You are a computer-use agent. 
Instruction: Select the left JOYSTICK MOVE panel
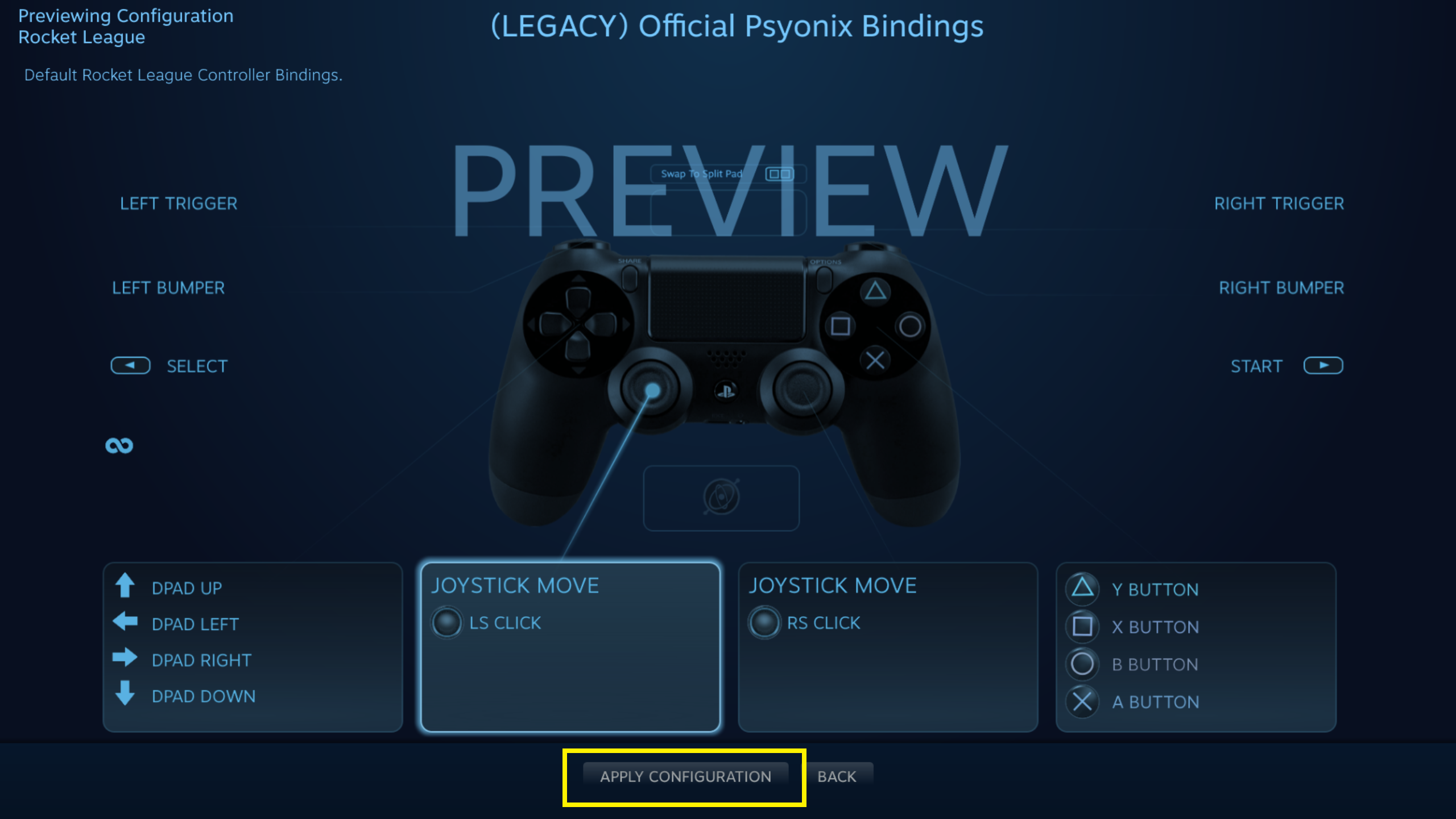point(570,647)
